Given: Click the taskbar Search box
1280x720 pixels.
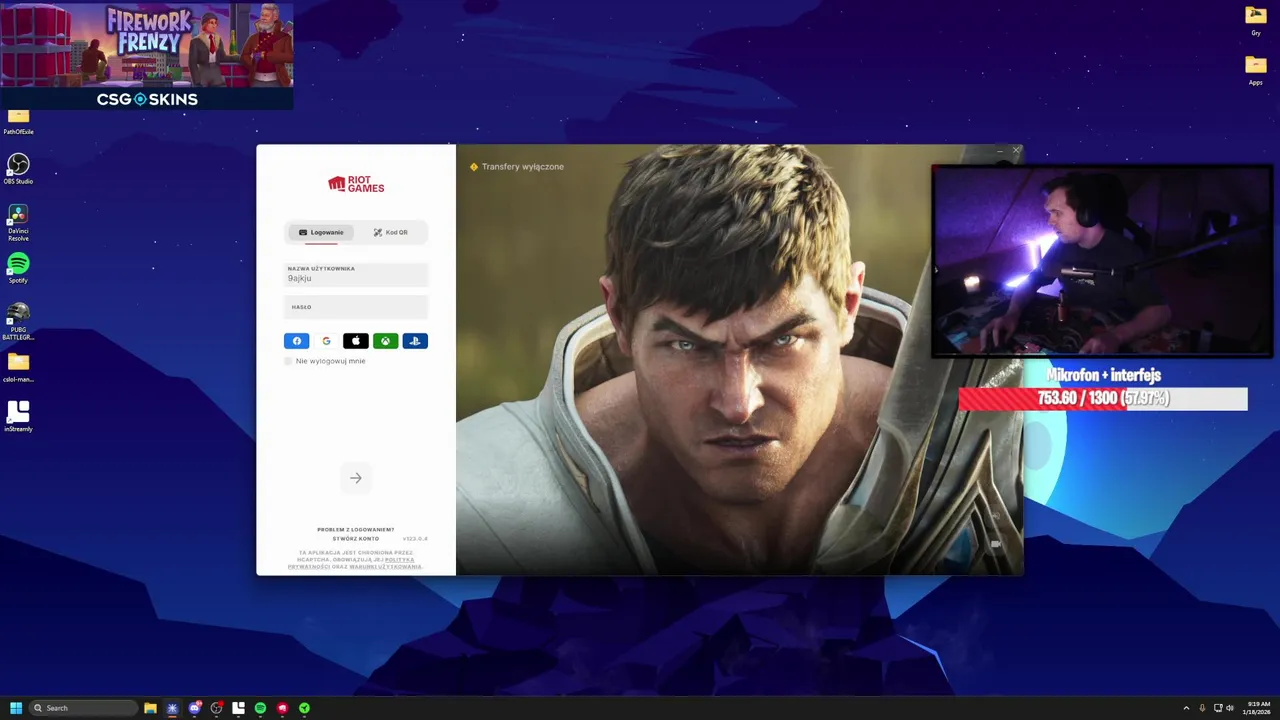Looking at the screenshot, I should (83, 708).
